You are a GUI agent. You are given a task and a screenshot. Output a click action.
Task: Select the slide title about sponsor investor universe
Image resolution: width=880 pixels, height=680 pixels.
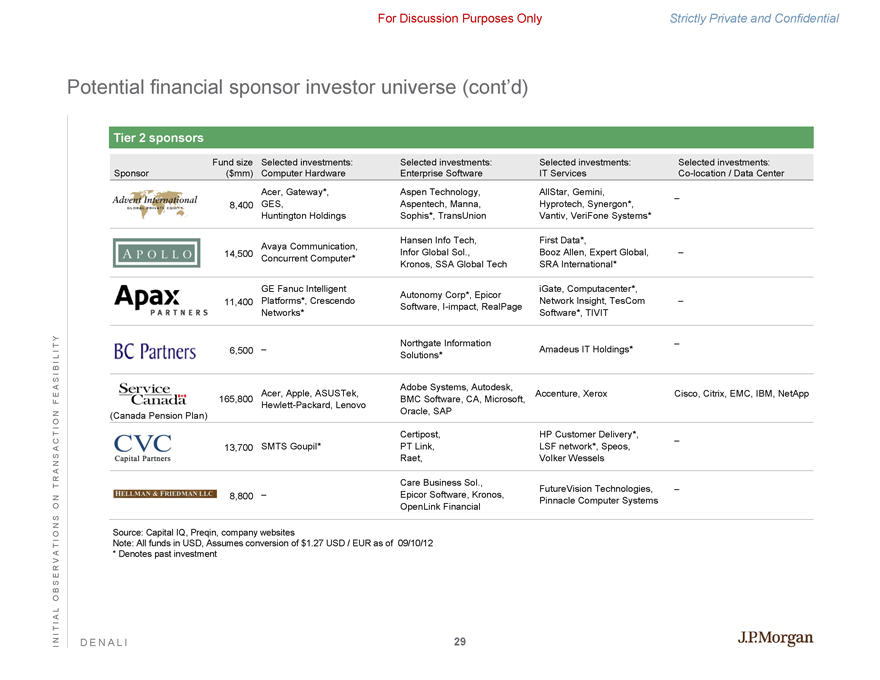click(x=297, y=88)
